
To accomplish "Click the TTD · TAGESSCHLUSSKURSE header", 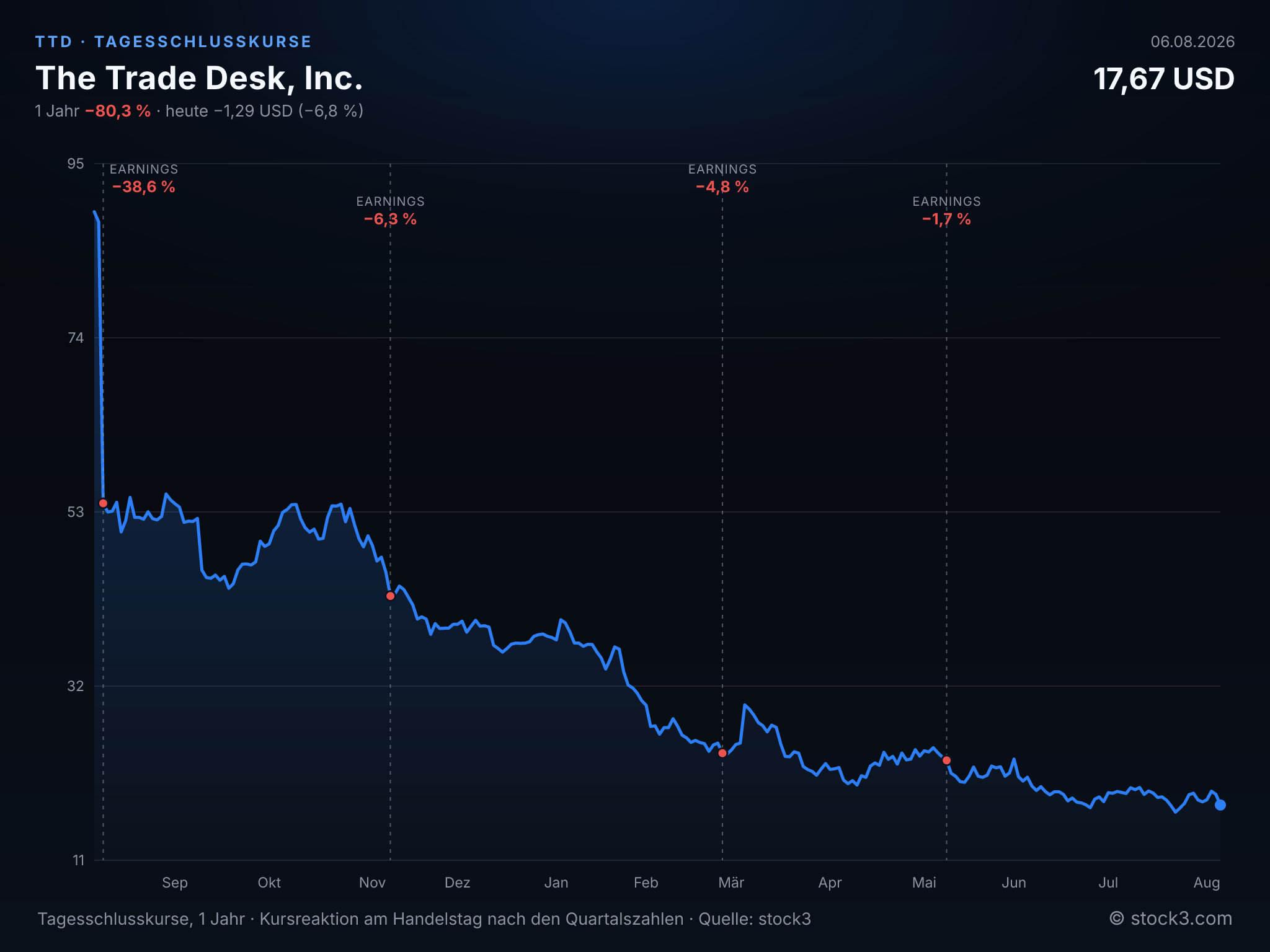I will (x=174, y=42).
